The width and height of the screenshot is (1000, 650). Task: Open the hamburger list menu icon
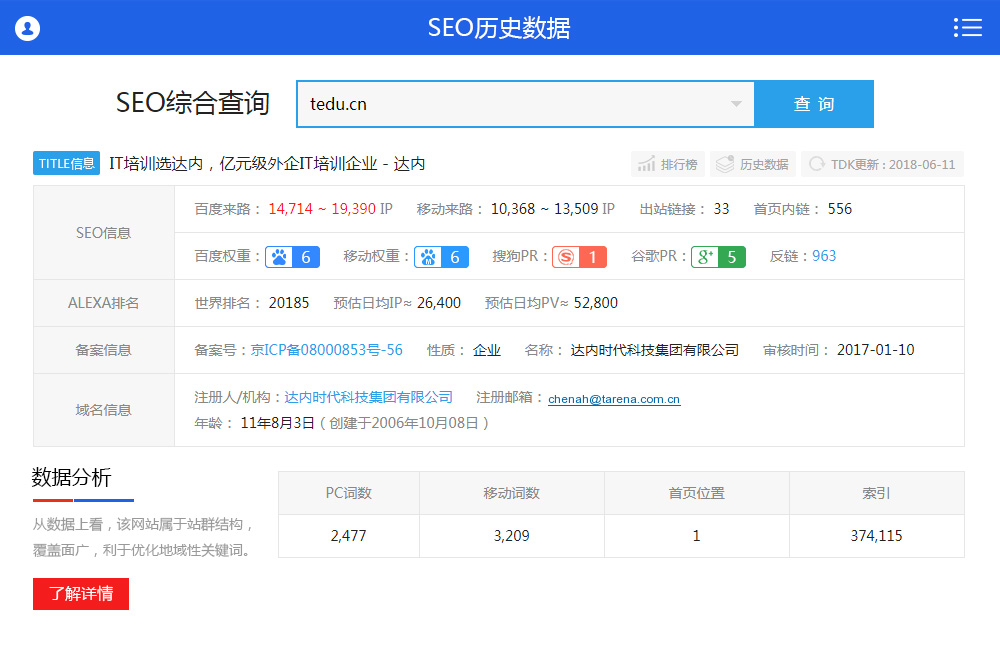click(x=967, y=28)
